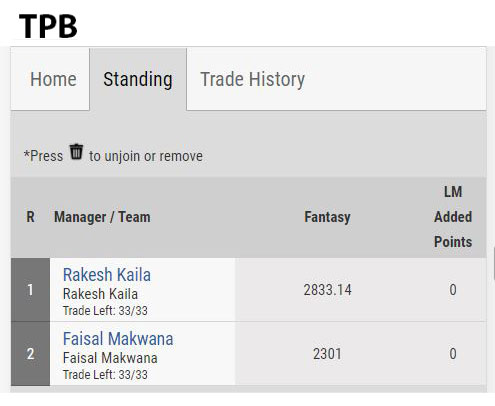Open Rakesh Kaila manager profile link
The height and width of the screenshot is (406, 495).
[107, 275]
